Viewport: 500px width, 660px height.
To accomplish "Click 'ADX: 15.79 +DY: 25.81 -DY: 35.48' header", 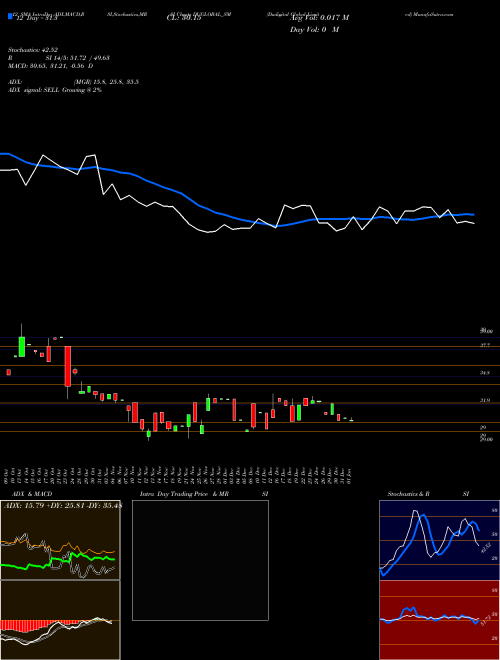I will tap(62, 505).
